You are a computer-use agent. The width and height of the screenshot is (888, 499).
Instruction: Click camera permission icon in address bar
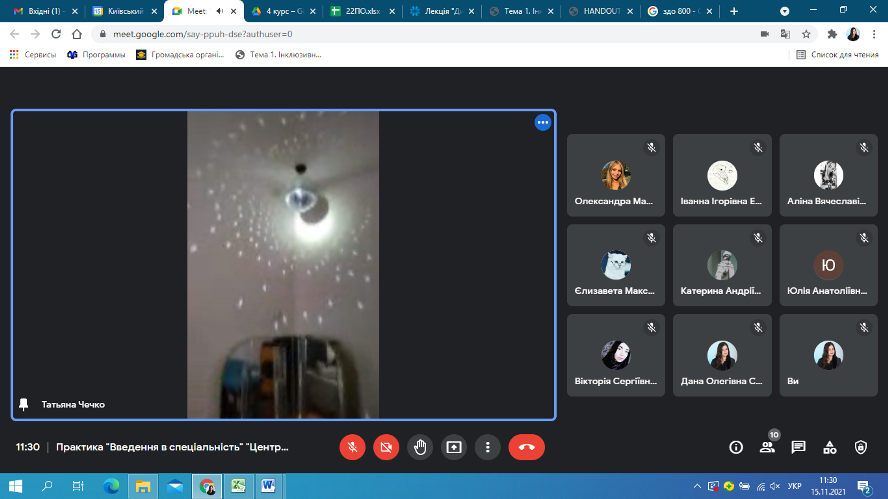point(765,34)
